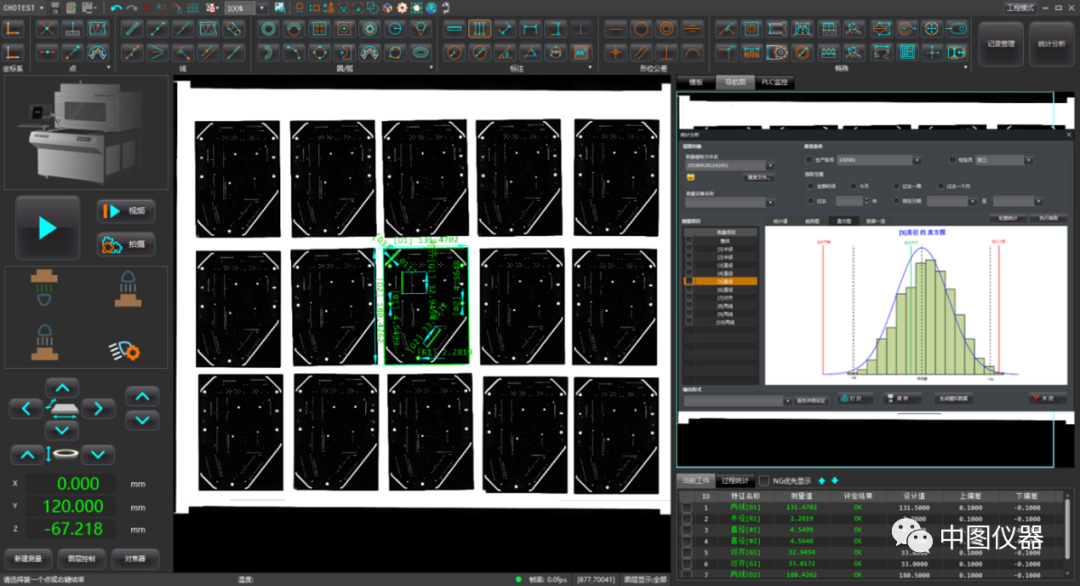This screenshot has height=586, width=1080.
Task: Click the settings gear in top toolbar
Action: (401, 8)
